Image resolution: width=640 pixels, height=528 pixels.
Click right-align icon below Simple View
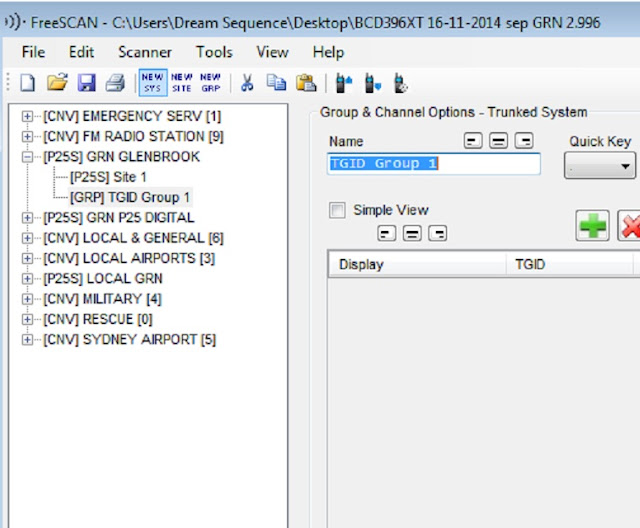tap(438, 234)
